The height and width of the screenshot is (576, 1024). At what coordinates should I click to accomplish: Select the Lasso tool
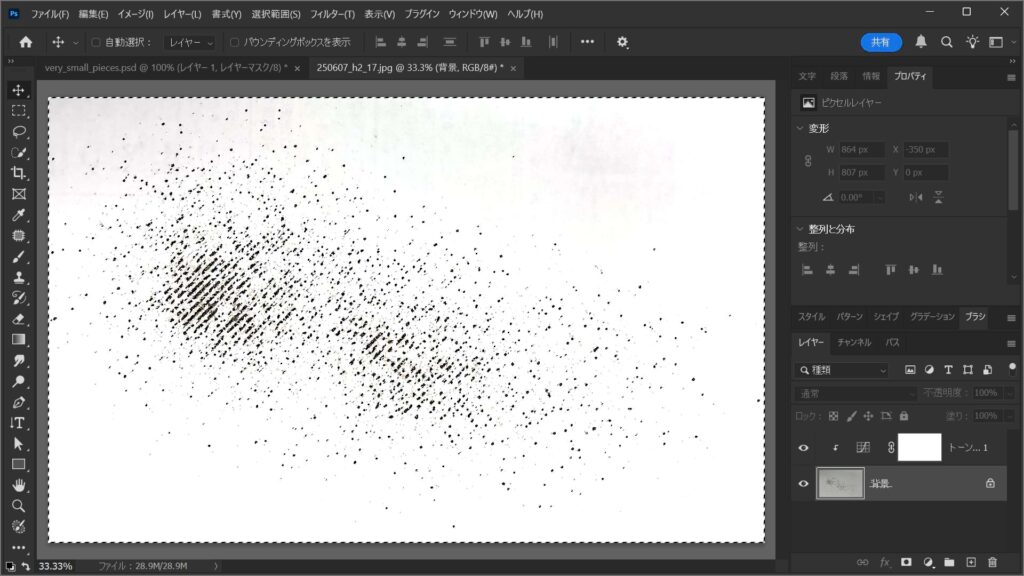pos(18,131)
